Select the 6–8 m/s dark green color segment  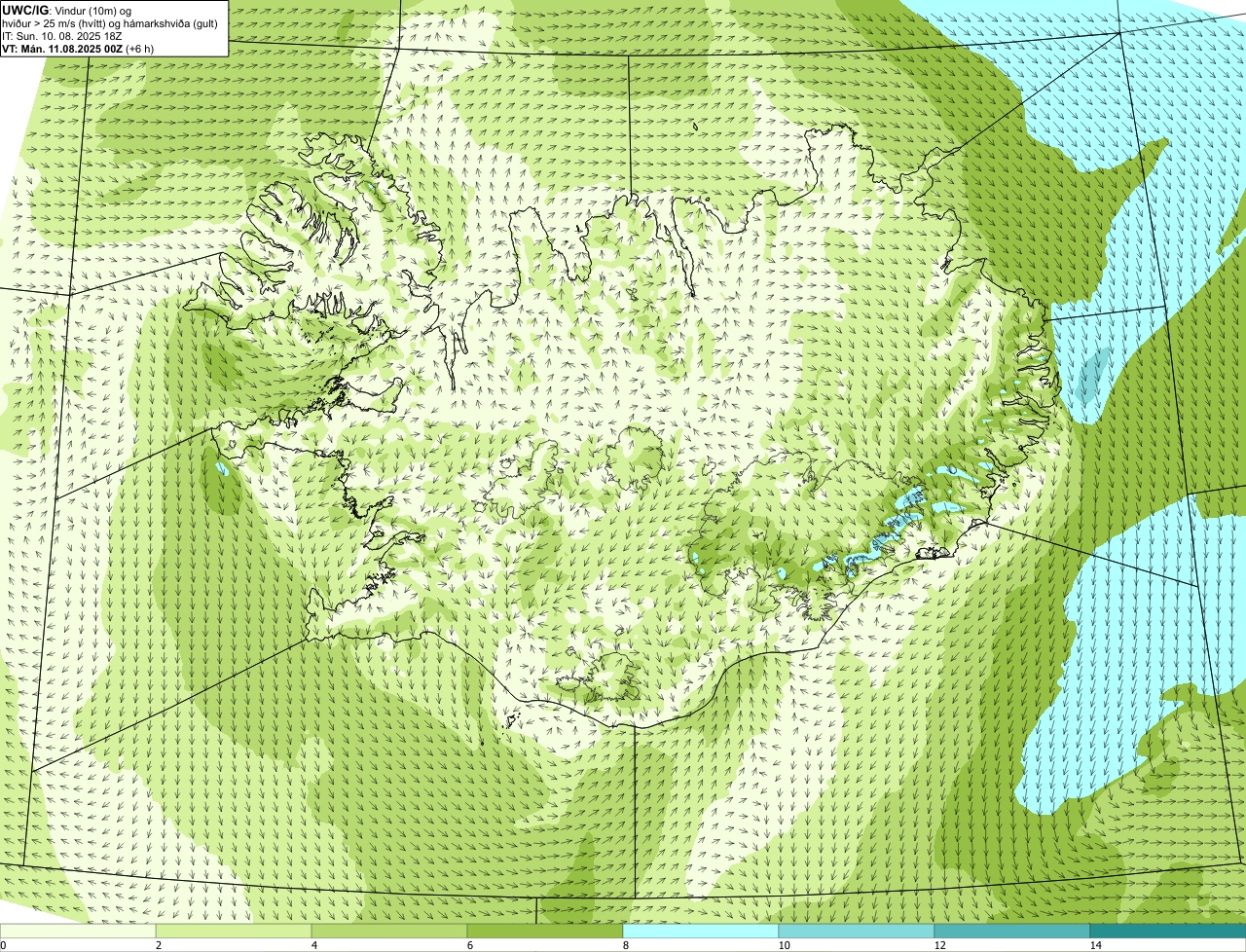coord(545,931)
